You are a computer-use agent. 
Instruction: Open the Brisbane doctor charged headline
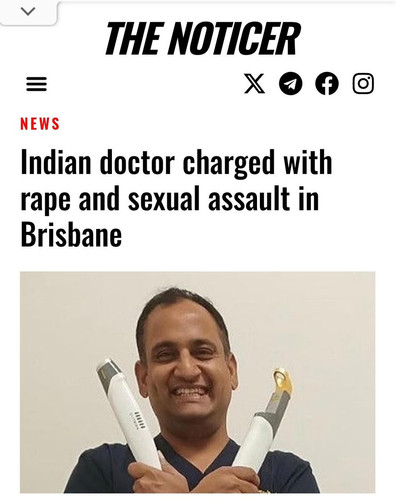coord(176,199)
